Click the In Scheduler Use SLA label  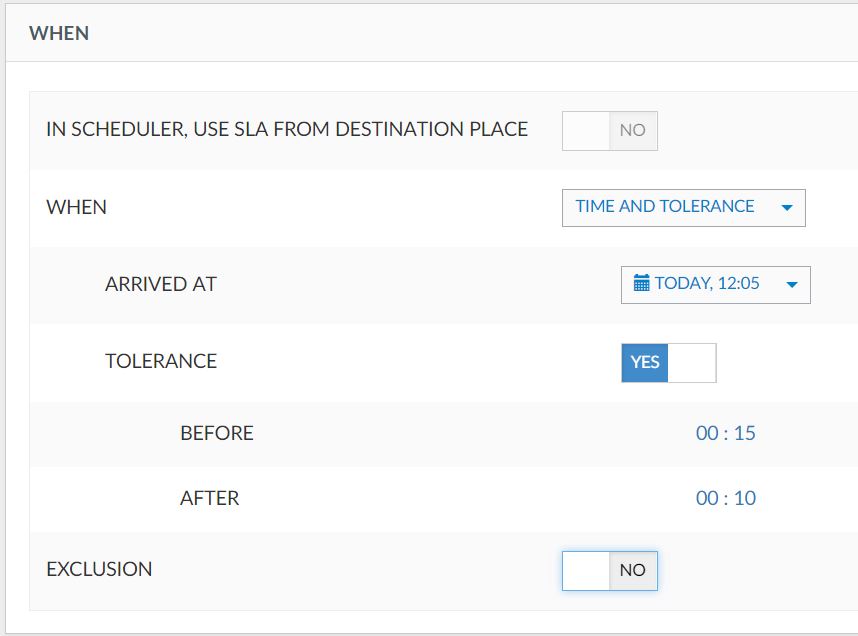click(287, 129)
